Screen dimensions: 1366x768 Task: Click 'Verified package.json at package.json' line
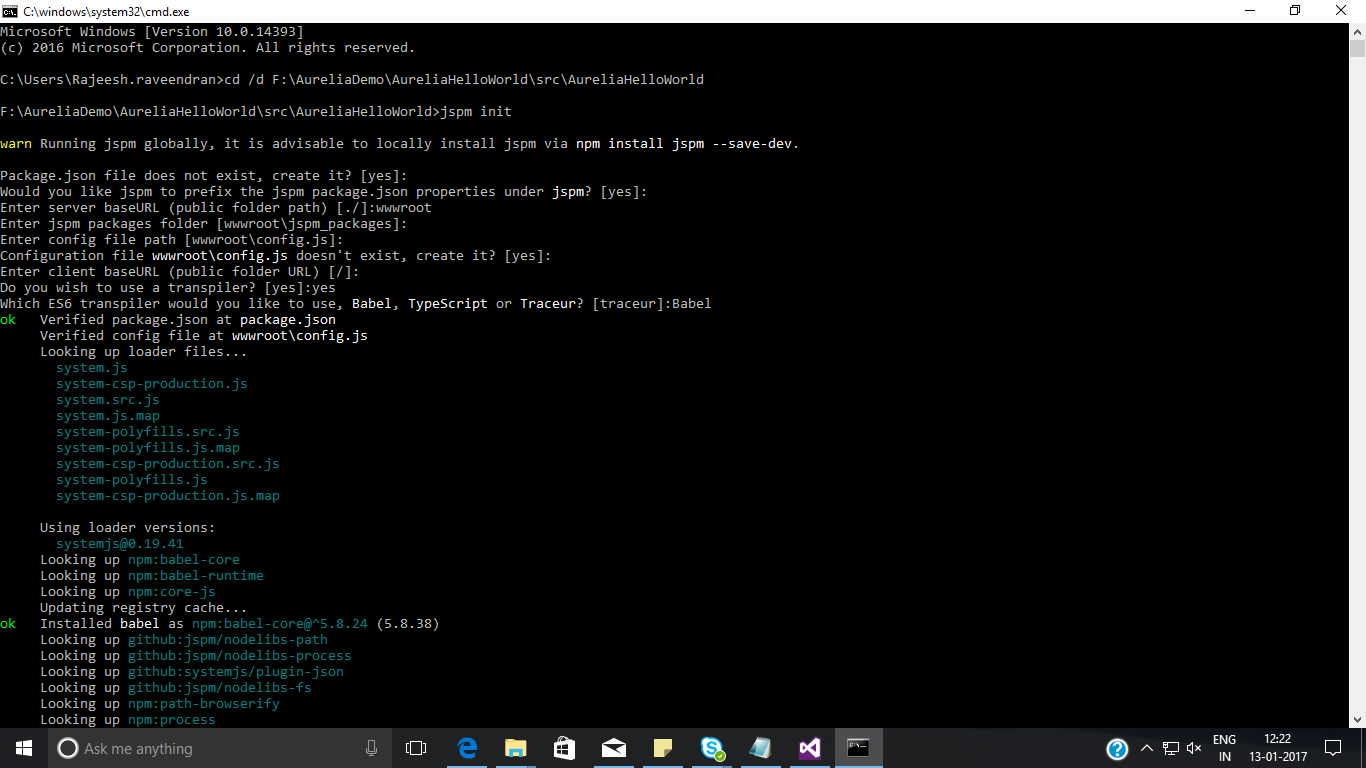[188, 319]
